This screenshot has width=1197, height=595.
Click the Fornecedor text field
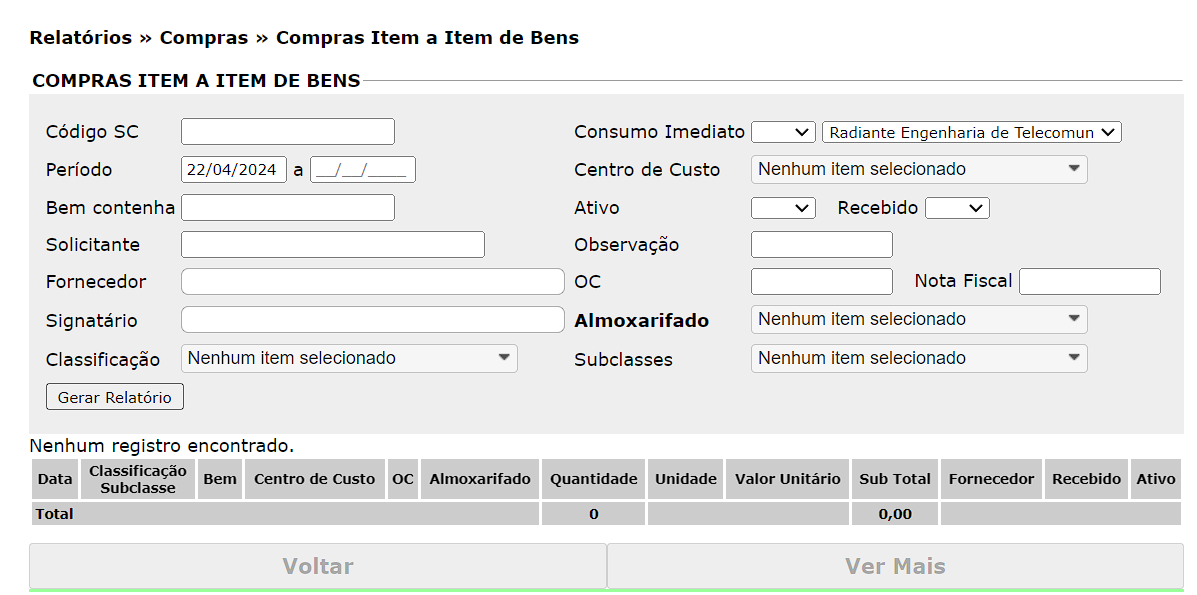[x=372, y=282]
